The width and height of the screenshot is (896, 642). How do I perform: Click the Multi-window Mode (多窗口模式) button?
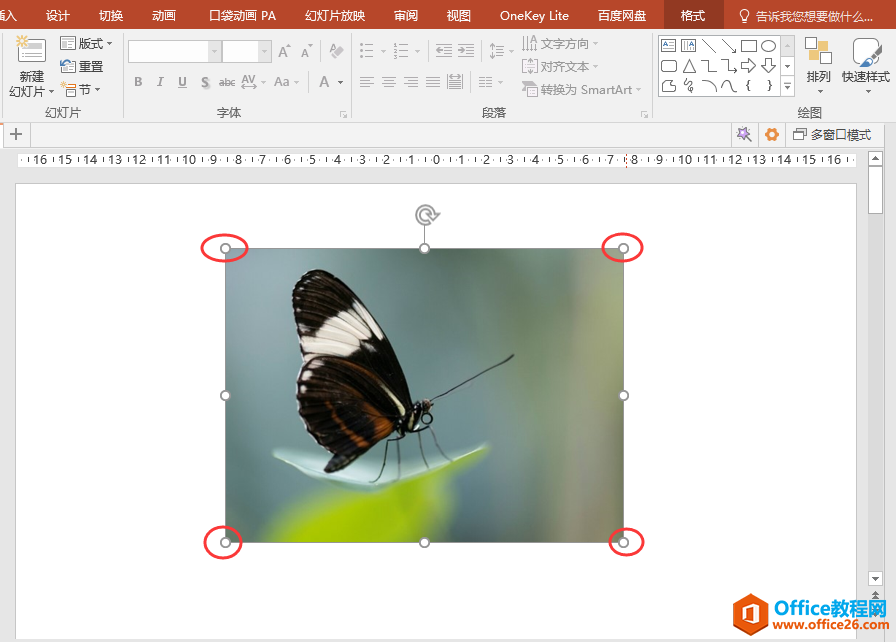832,135
